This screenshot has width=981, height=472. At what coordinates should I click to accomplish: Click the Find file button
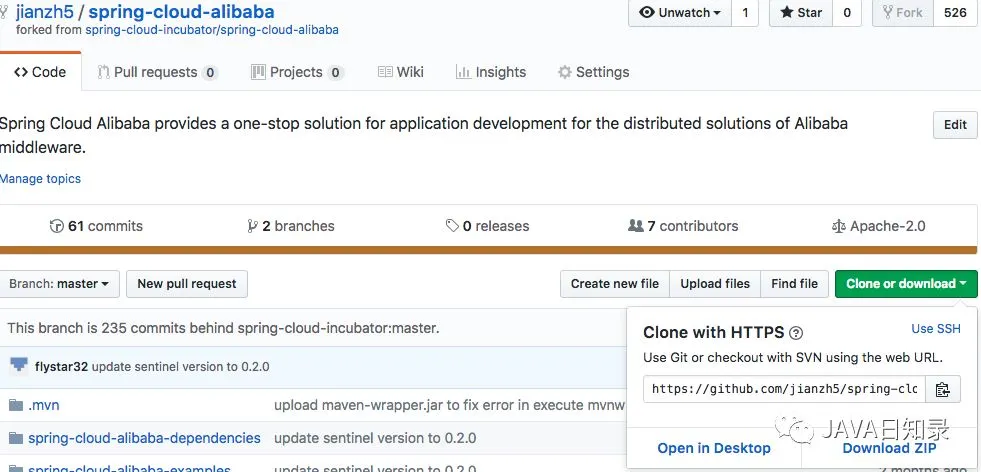point(795,284)
